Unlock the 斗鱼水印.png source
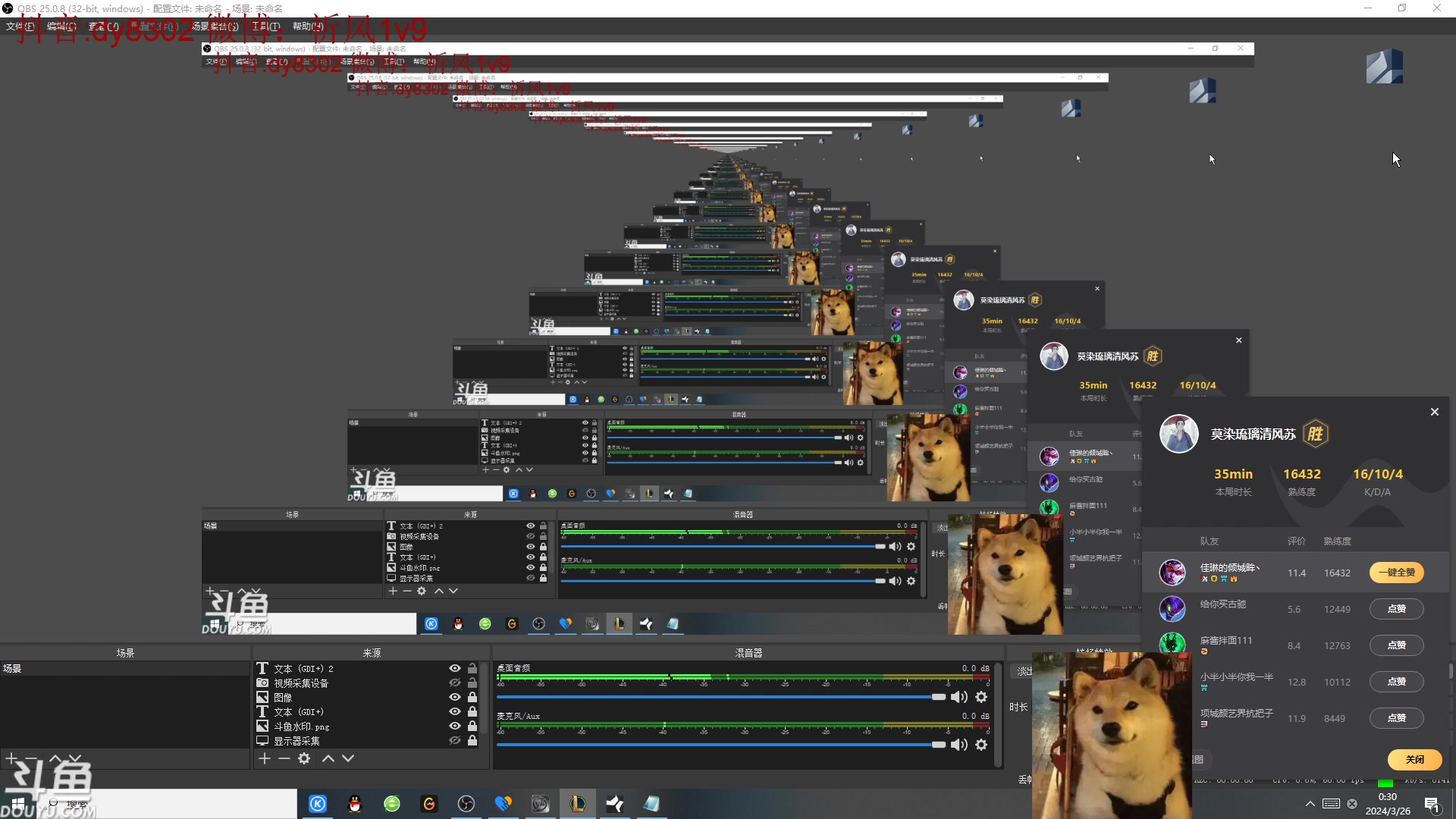This screenshot has height=819, width=1456. [x=472, y=726]
